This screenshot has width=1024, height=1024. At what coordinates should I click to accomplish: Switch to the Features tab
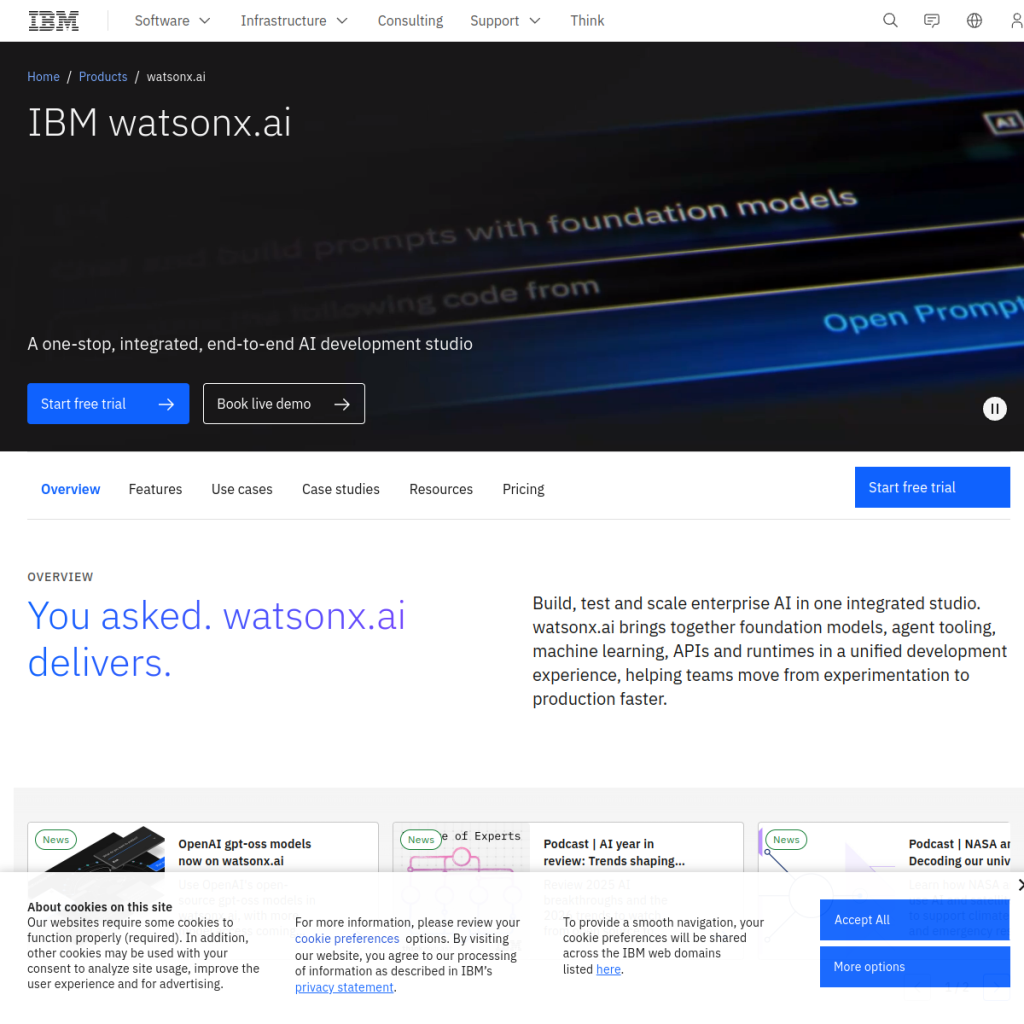coord(155,489)
